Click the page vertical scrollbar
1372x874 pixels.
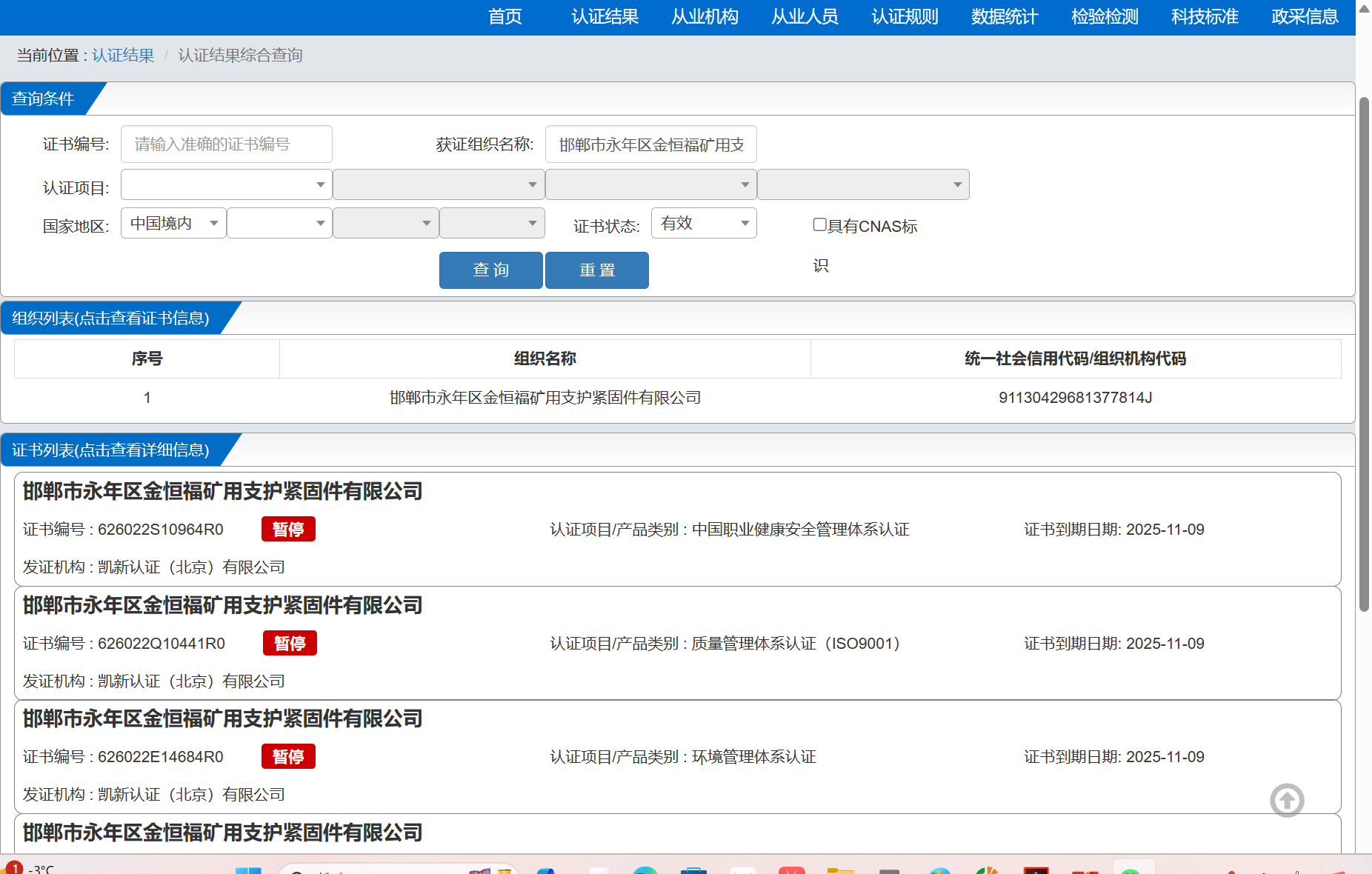coord(1364,354)
